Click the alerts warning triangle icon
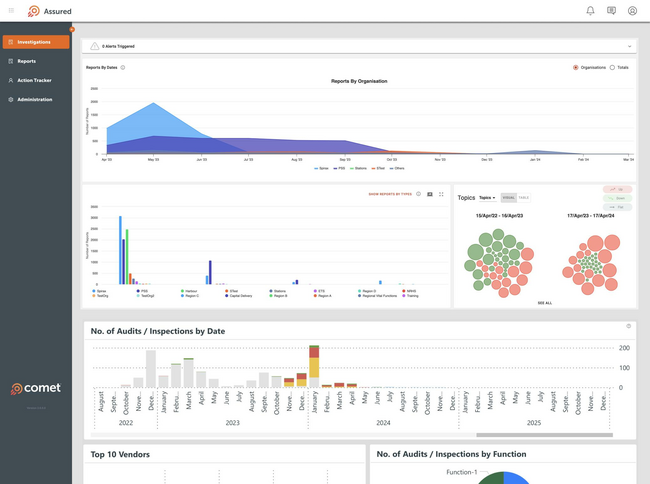Screen dimensions: 650x484 pyautogui.click(x=95, y=46)
